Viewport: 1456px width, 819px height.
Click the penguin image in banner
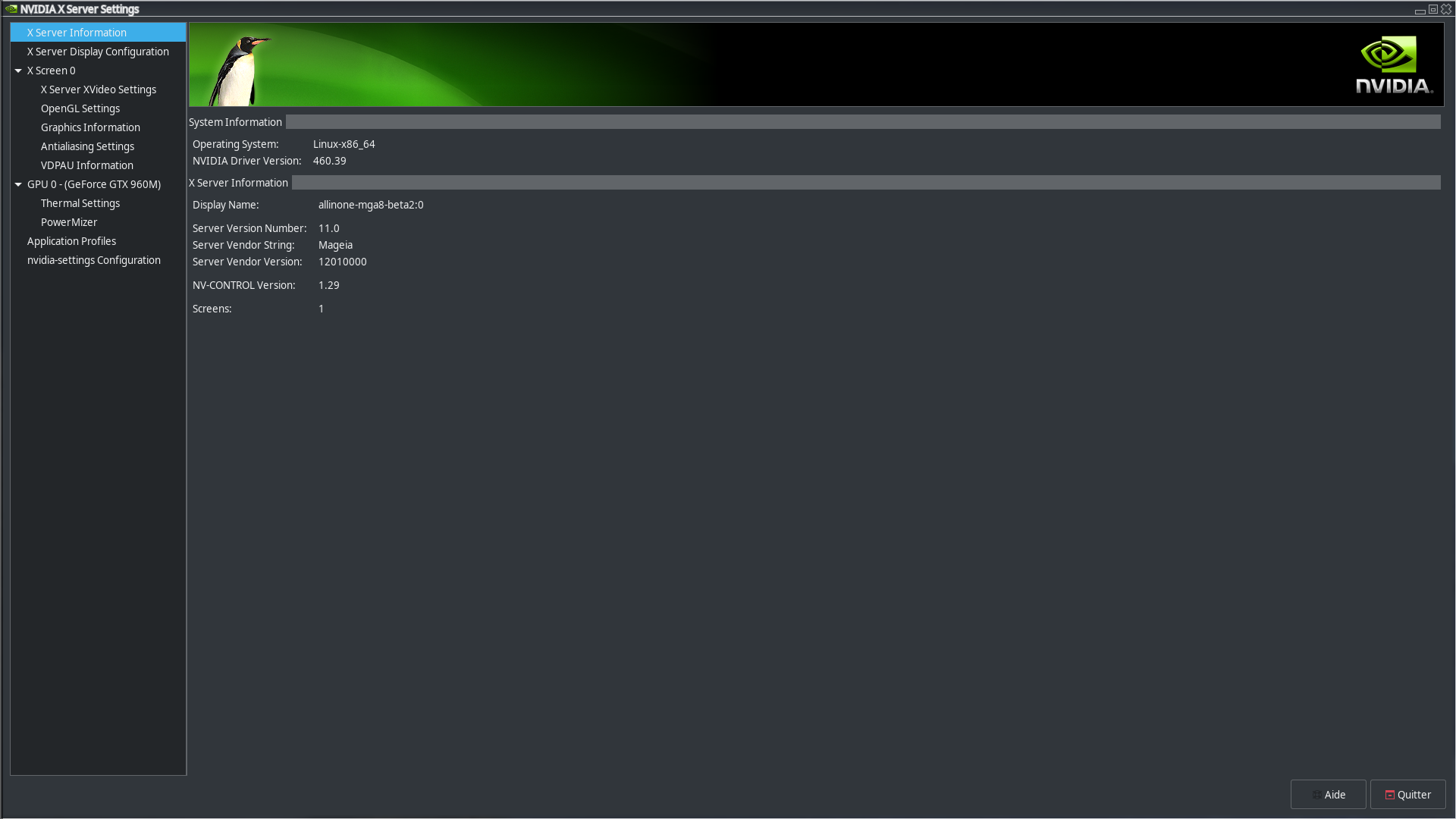pyautogui.click(x=238, y=71)
